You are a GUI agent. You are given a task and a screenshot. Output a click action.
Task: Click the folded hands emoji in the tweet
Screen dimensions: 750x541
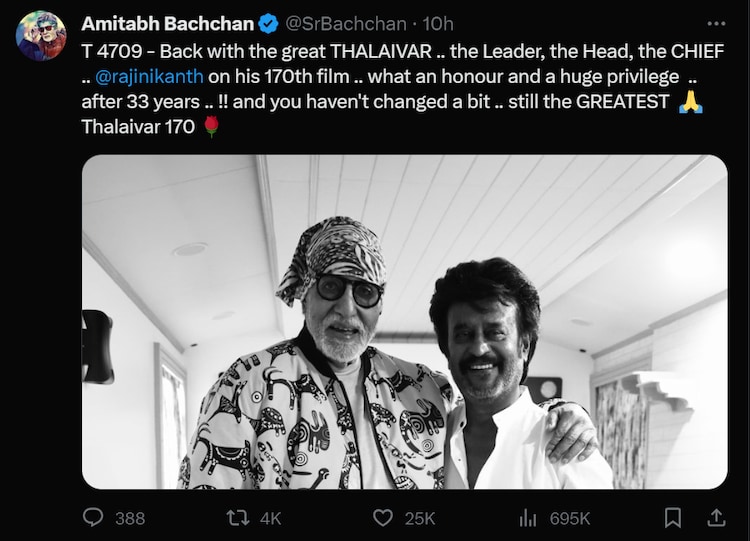click(690, 102)
